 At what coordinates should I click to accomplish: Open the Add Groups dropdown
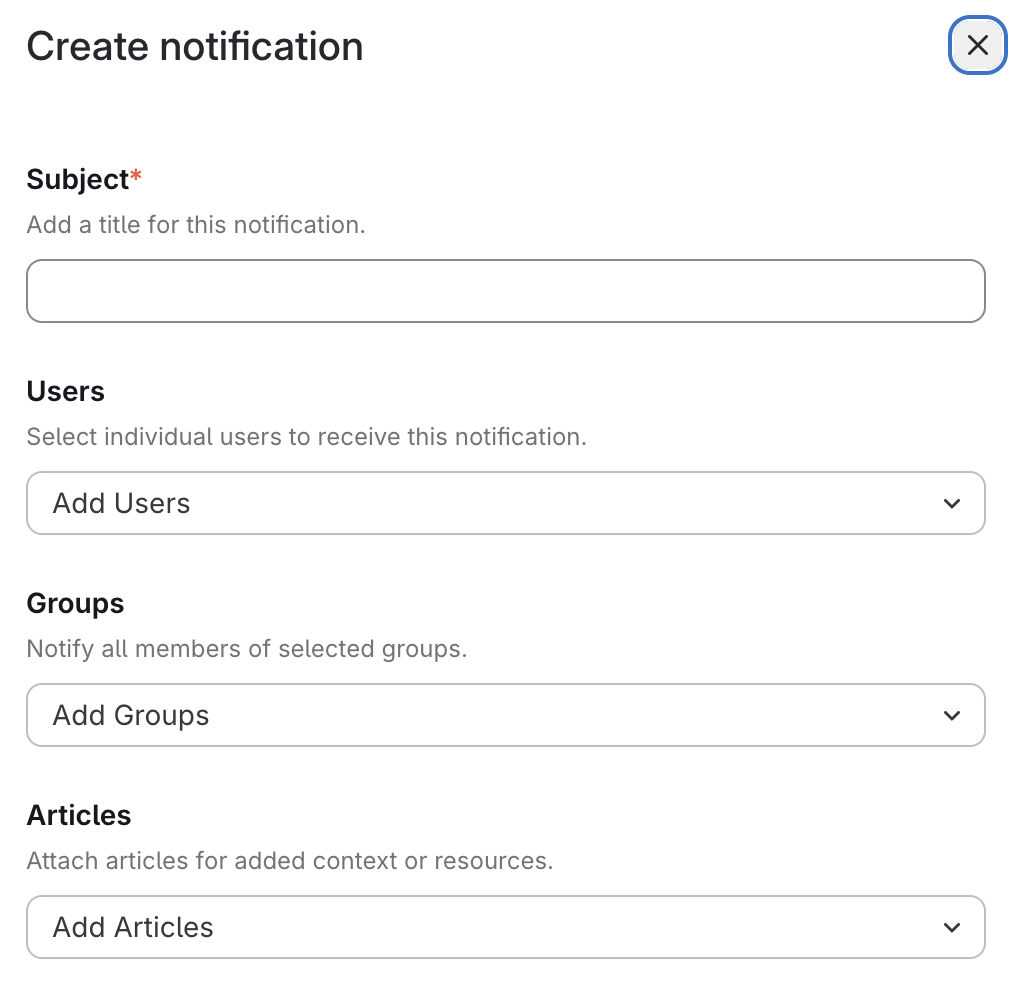[x=505, y=715]
